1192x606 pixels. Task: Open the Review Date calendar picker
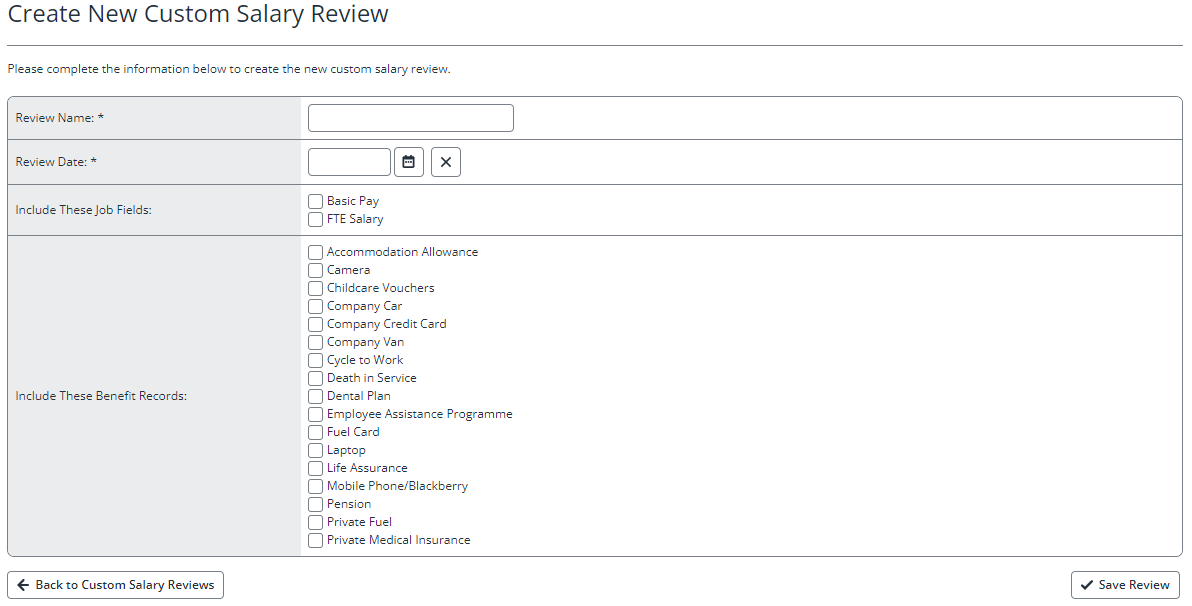tap(408, 162)
